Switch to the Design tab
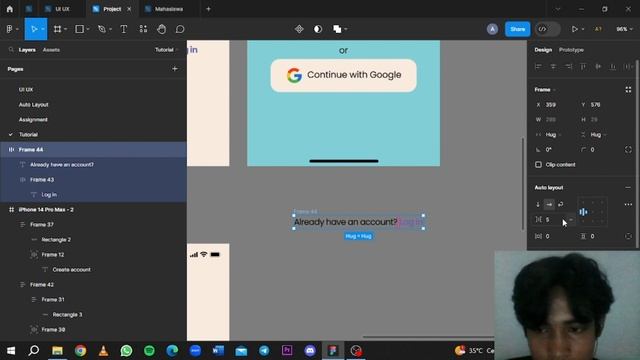Screen dimensions: 640x360 [x=543, y=50]
